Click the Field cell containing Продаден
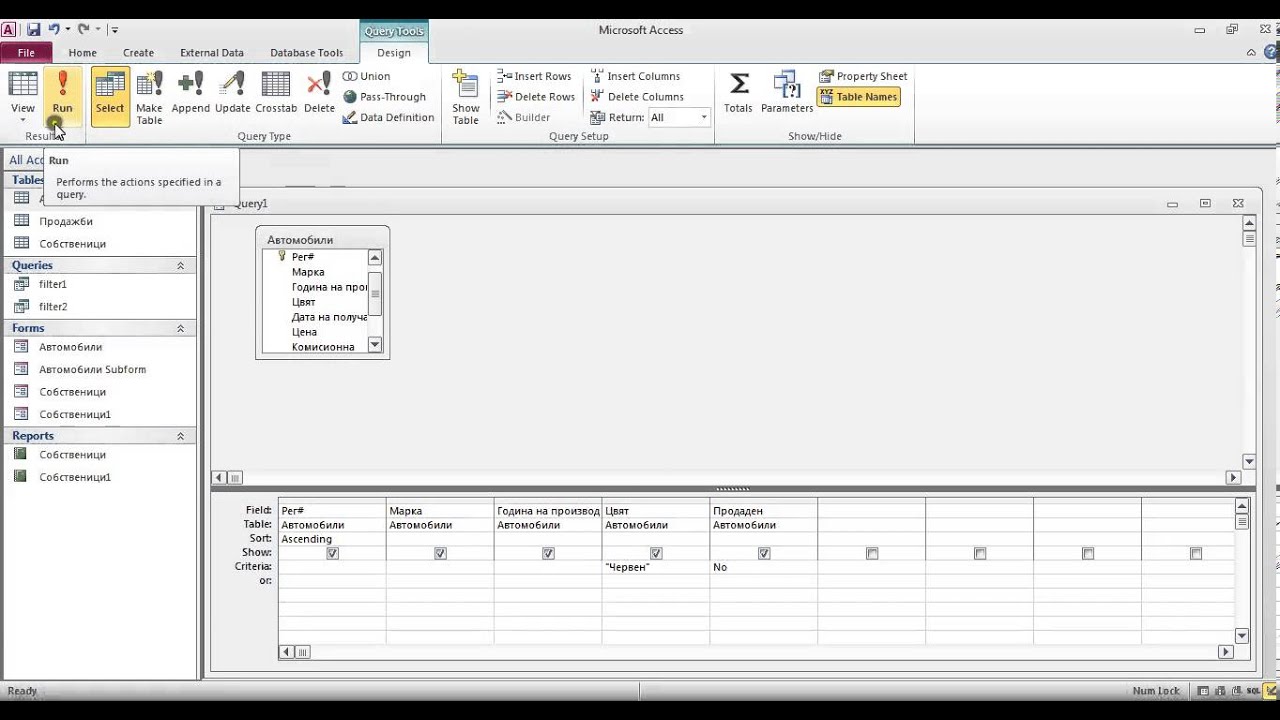 [764, 511]
